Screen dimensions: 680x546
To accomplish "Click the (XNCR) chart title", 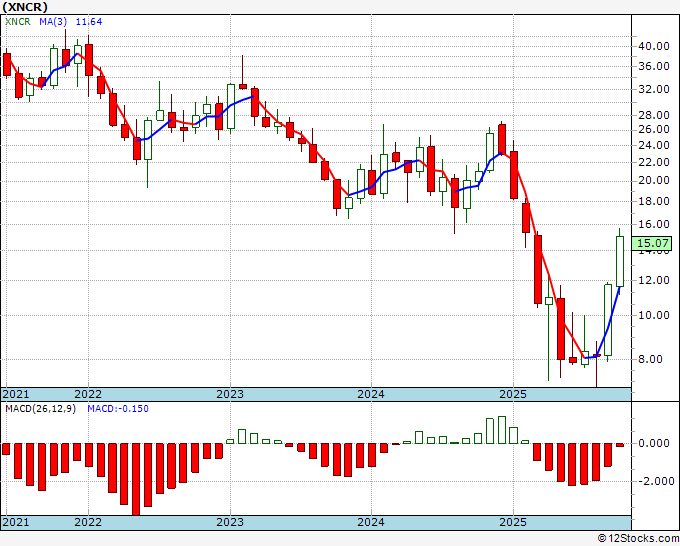I will [x=25, y=7].
